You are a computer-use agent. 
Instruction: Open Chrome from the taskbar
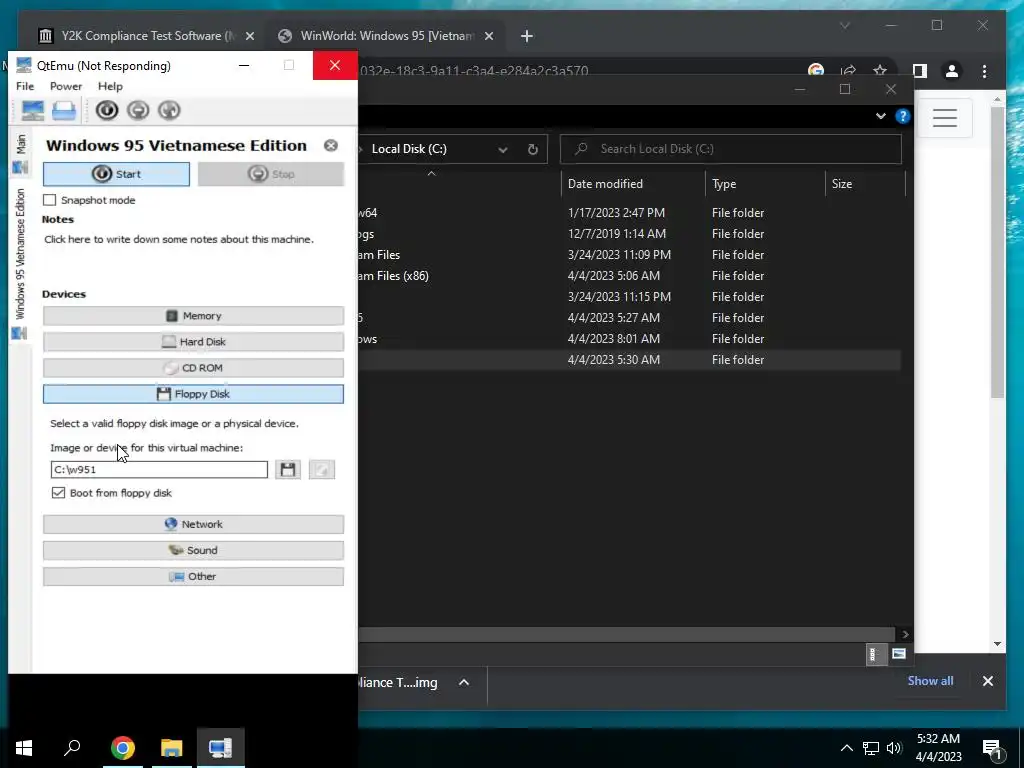pos(122,748)
